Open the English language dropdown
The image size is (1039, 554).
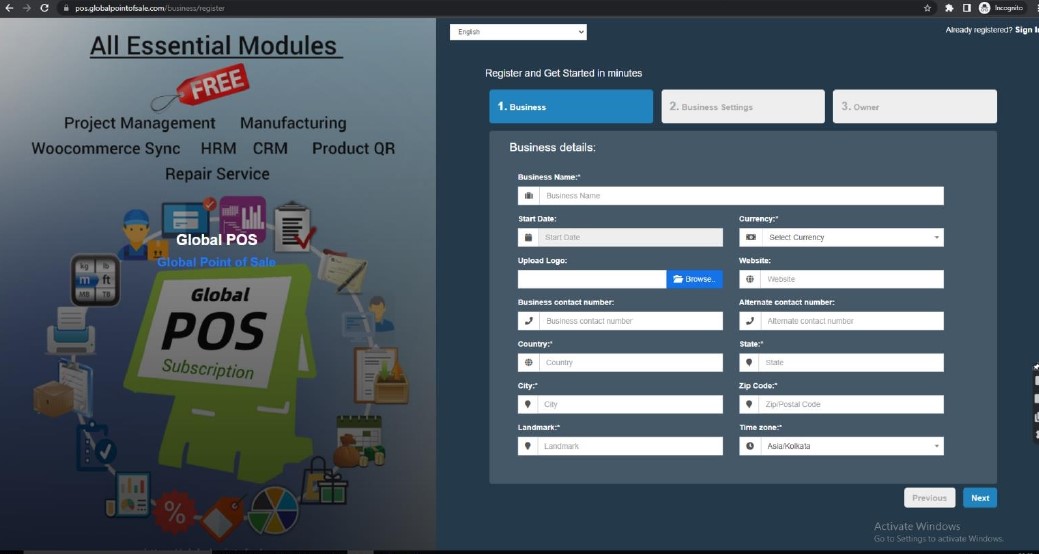518,32
